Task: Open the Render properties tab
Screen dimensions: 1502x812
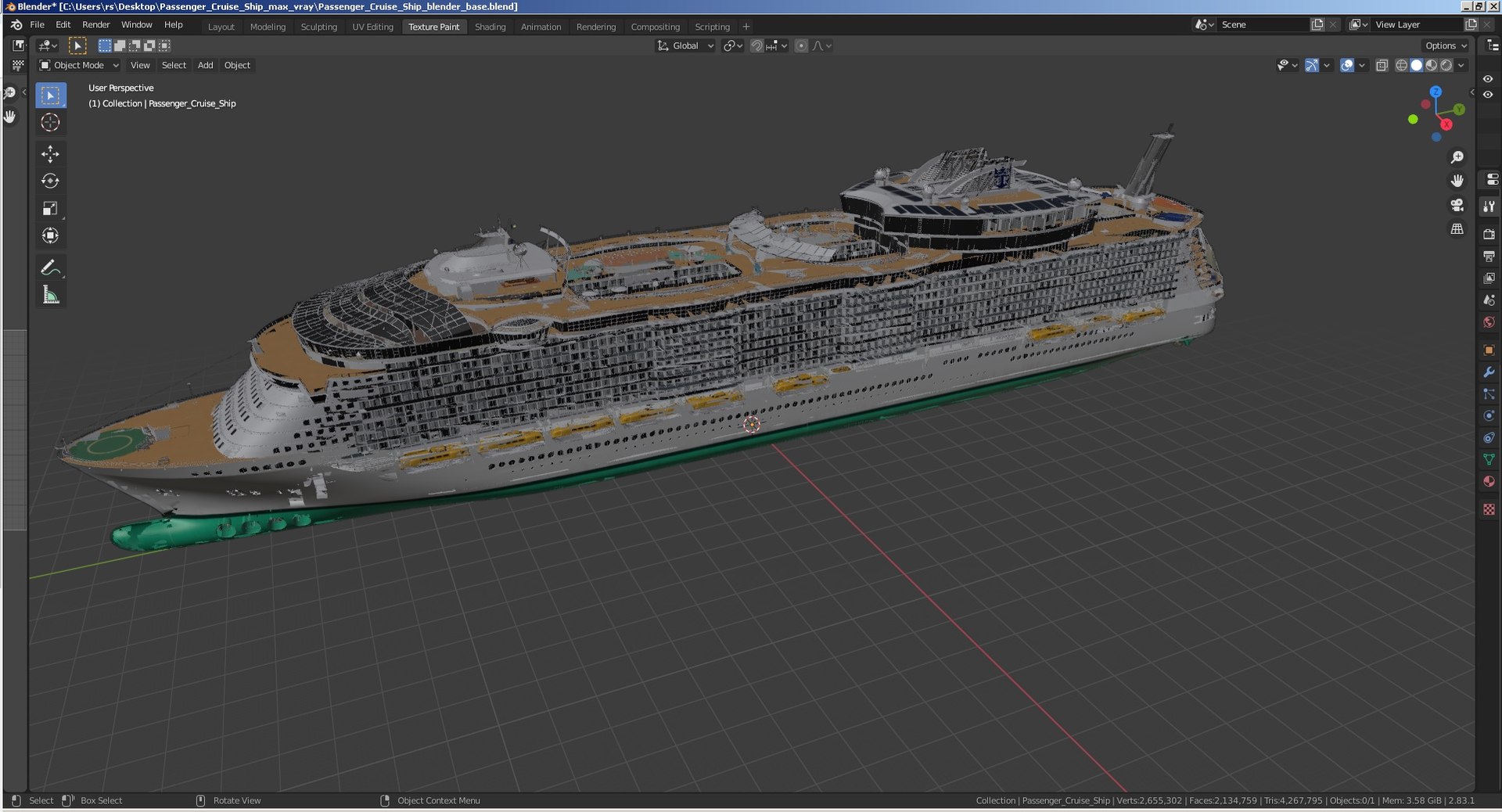Action: tap(1489, 234)
